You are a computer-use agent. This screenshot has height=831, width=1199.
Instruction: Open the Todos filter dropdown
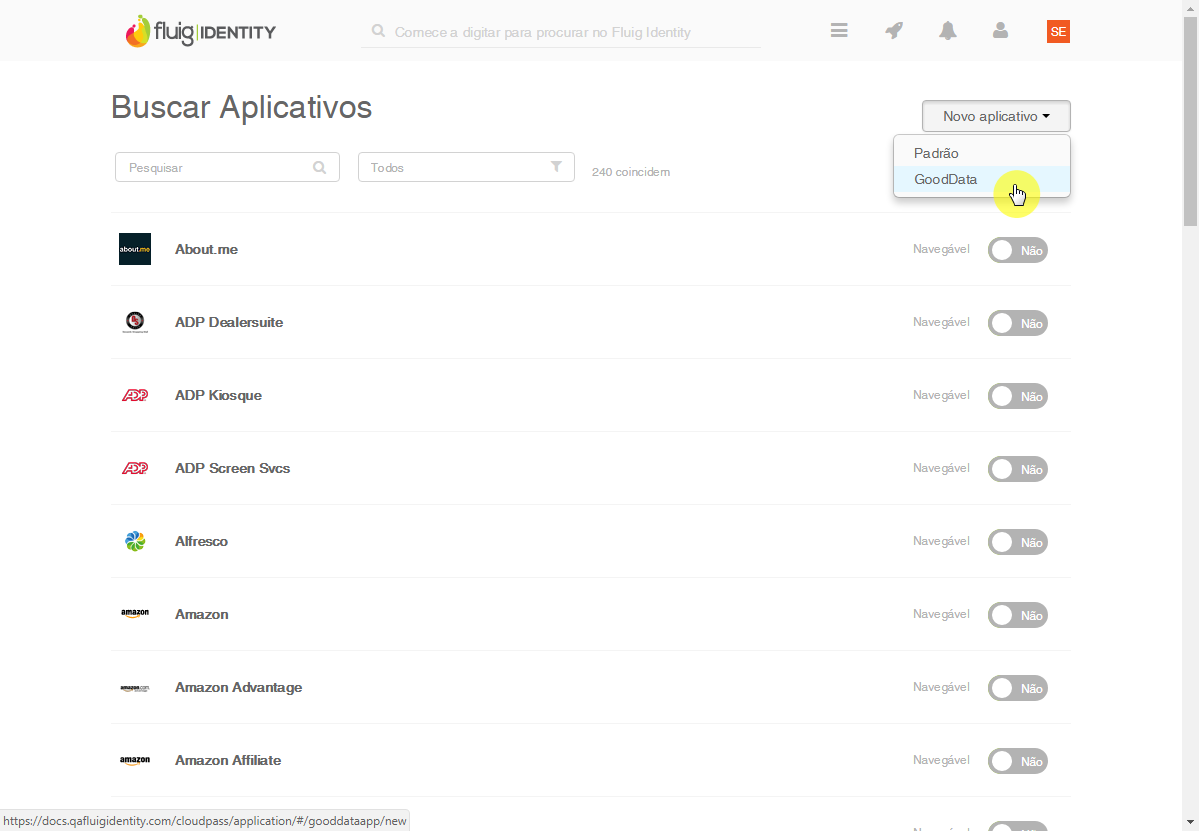[x=466, y=168]
